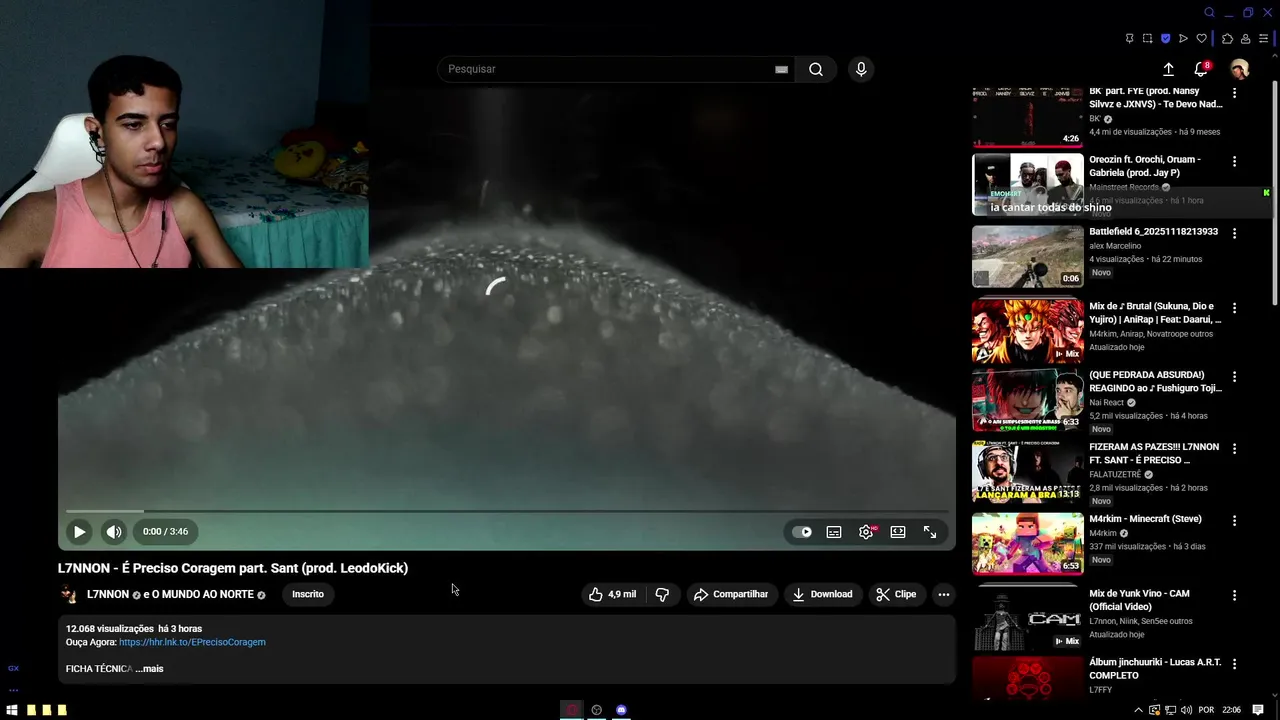This screenshot has width=1280, height=720.
Task: Open the on-screen keyboard in the search box
Action: pos(781,69)
